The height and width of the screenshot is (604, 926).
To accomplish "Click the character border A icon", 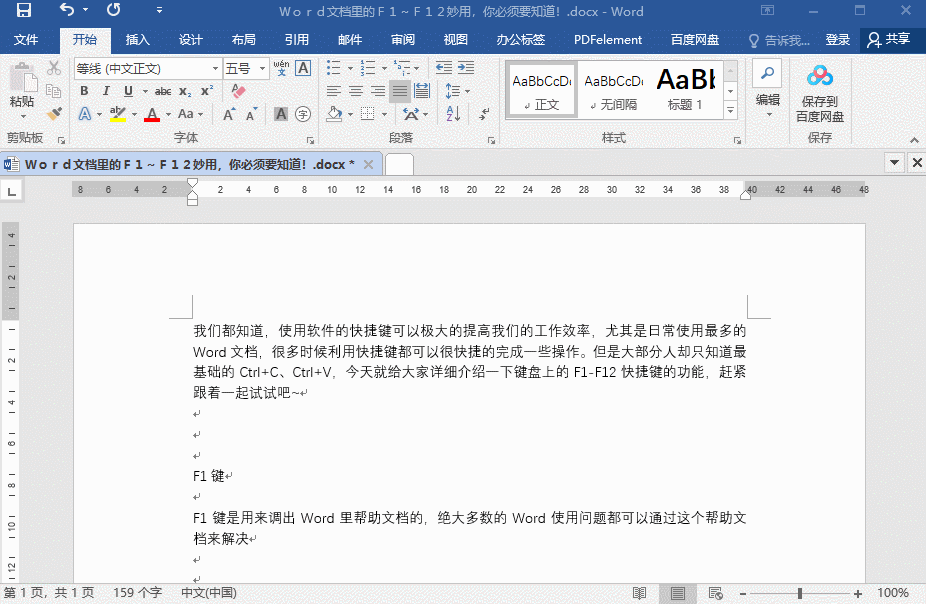I will [303, 68].
